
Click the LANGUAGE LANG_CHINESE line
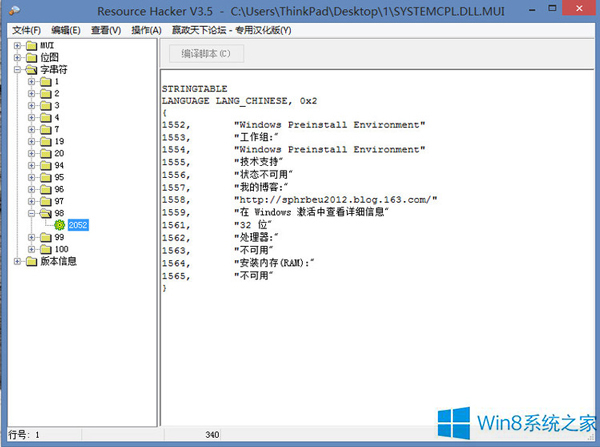click(x=239, y=101)
